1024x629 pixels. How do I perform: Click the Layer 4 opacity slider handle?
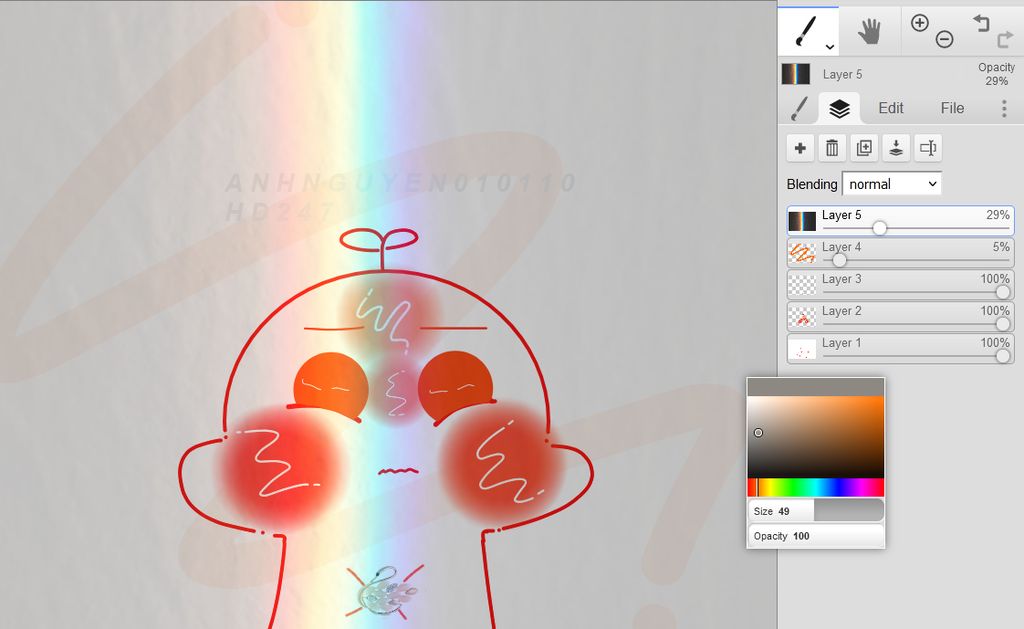point(839,260)
